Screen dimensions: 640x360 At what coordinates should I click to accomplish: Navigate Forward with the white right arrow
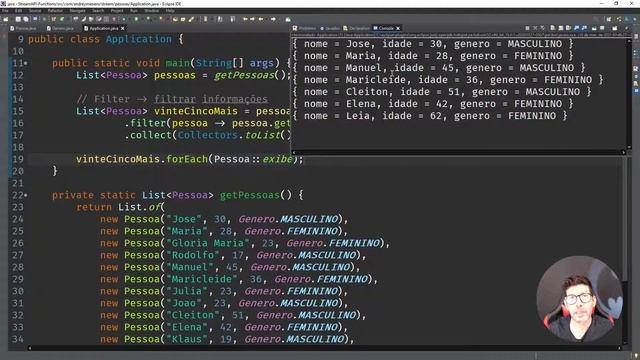point(273,19)
